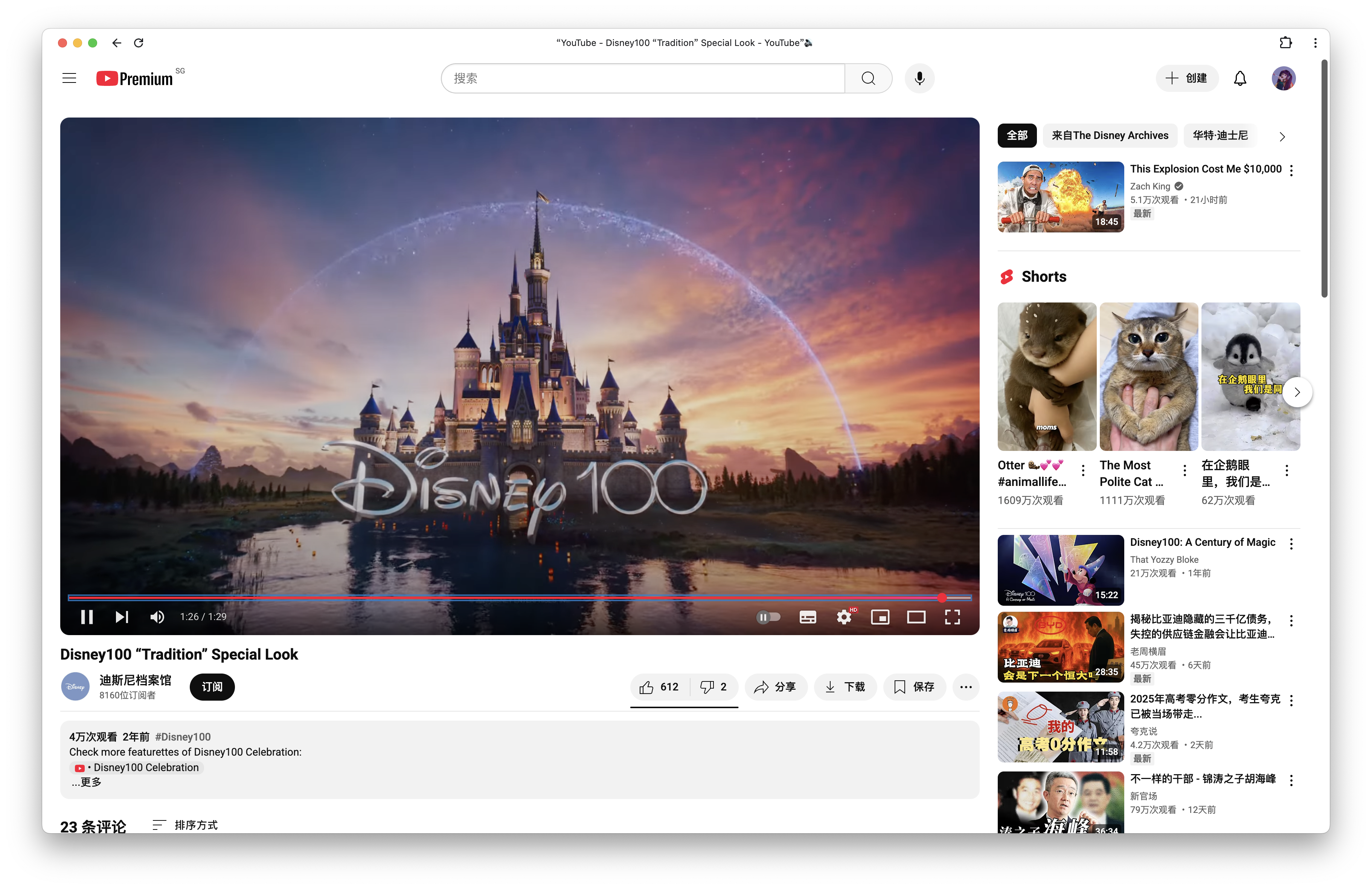Screen dimensions: 1372x889
Task: Open the 迪斯尼档案馆 channel avatar
Action: click(75, 686)
